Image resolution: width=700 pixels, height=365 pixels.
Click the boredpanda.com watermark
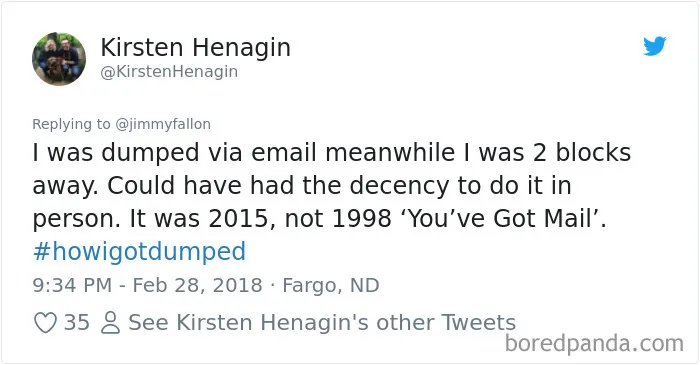tap(594, 344)
